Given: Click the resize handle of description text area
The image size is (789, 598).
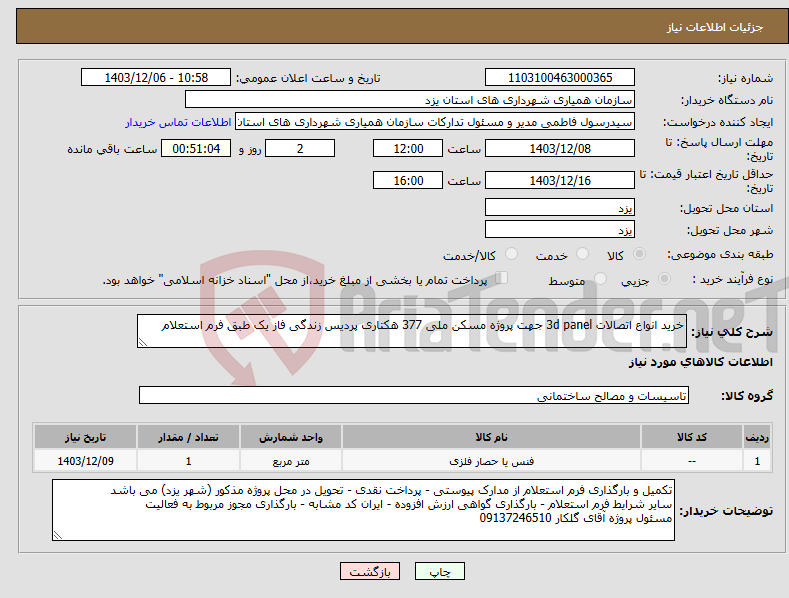Looking at the screenshot, I should pyautogui.click(x=143, y=342).
